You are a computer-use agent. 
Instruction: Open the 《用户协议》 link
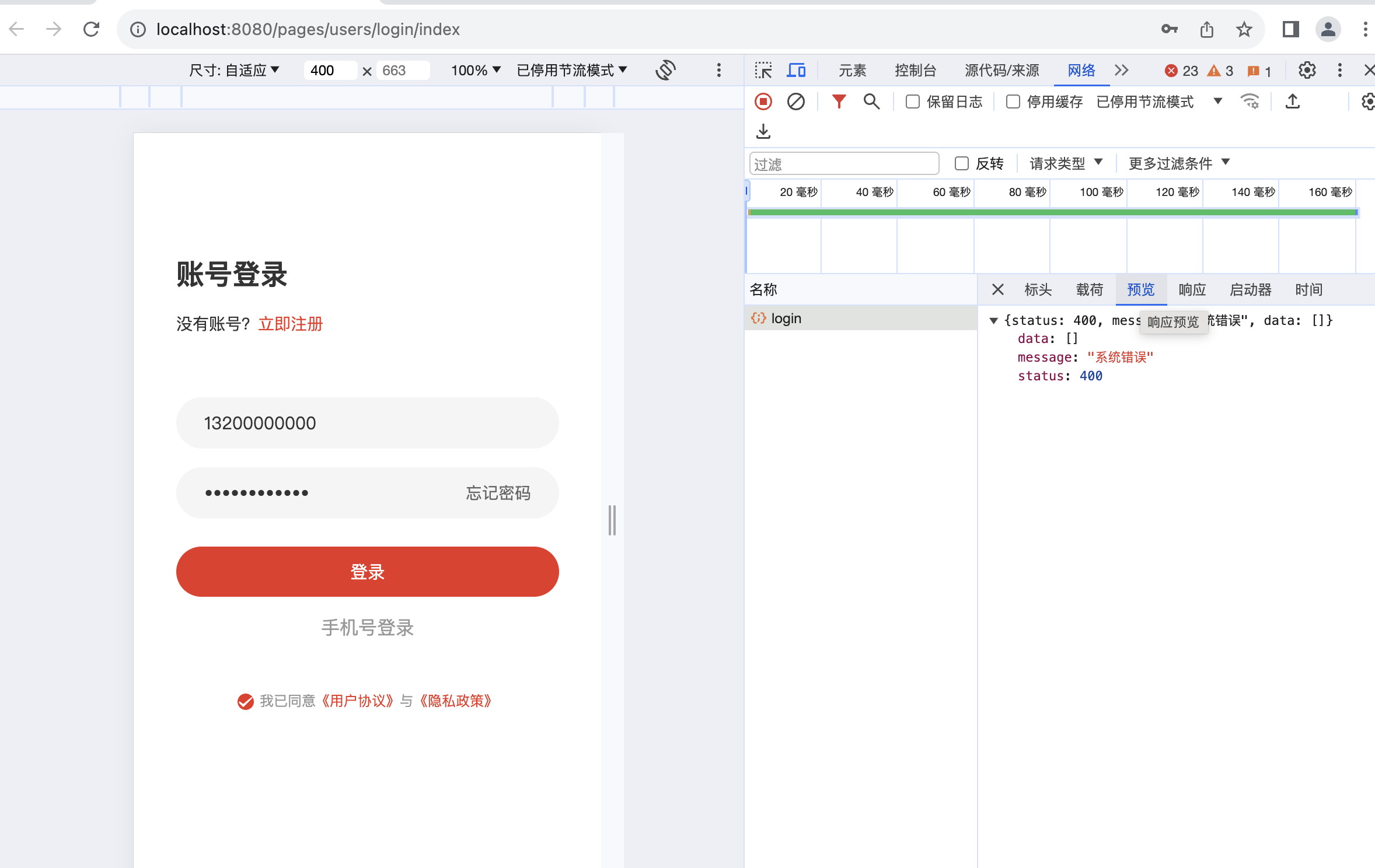coord(358,701)
